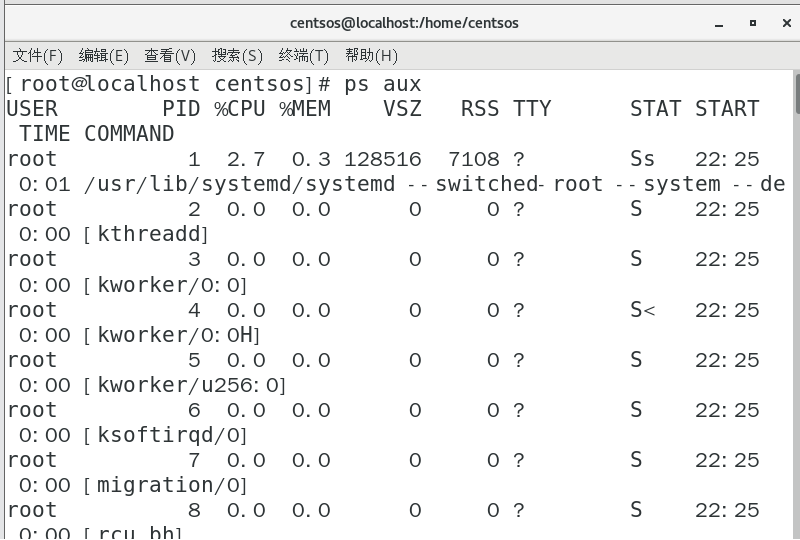
Task: Open the 帮助(H) menu
Action: point(371,56)
